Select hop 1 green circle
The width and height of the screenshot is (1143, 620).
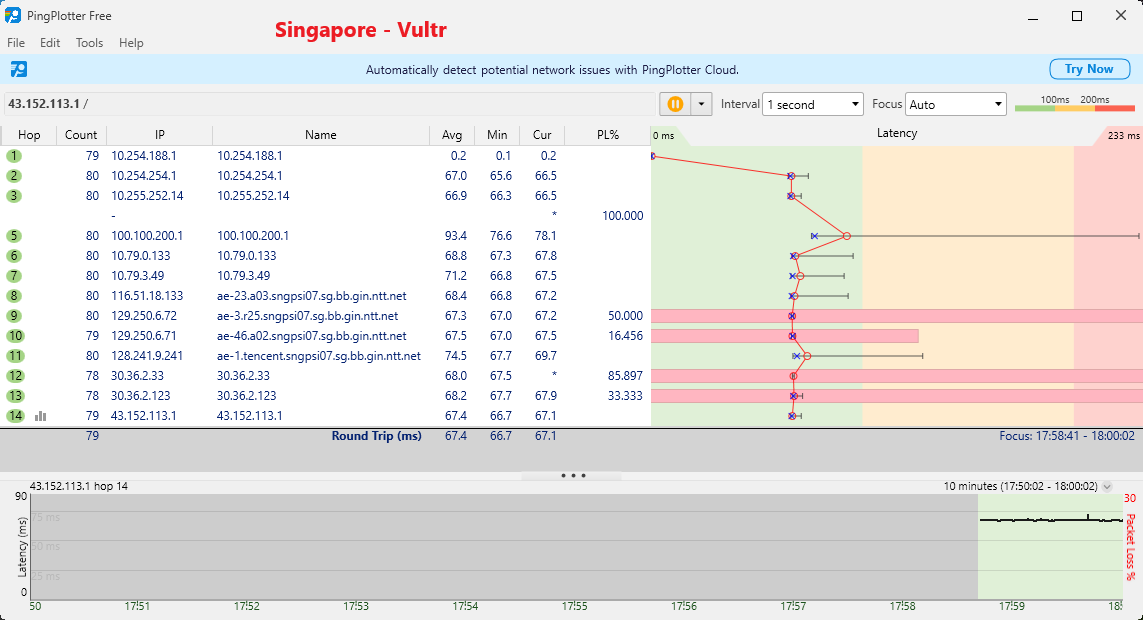click(x=14, y=156)
